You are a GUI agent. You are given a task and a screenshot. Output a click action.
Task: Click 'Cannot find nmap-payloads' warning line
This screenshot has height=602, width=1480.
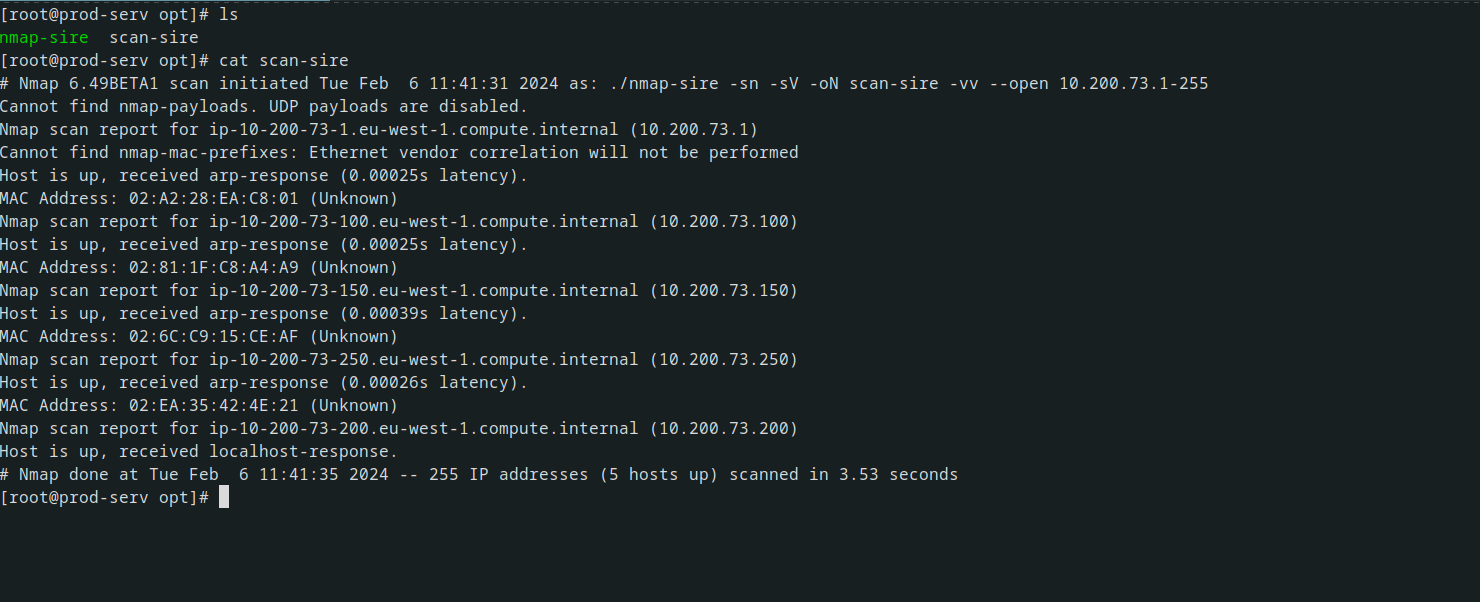263,107
